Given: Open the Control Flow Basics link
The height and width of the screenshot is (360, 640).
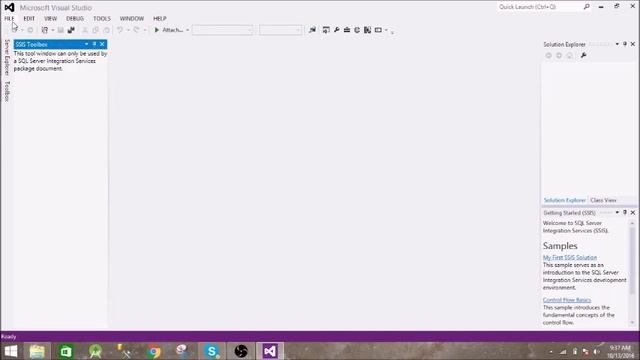Looking at the screenshot, I should [567, 300].
